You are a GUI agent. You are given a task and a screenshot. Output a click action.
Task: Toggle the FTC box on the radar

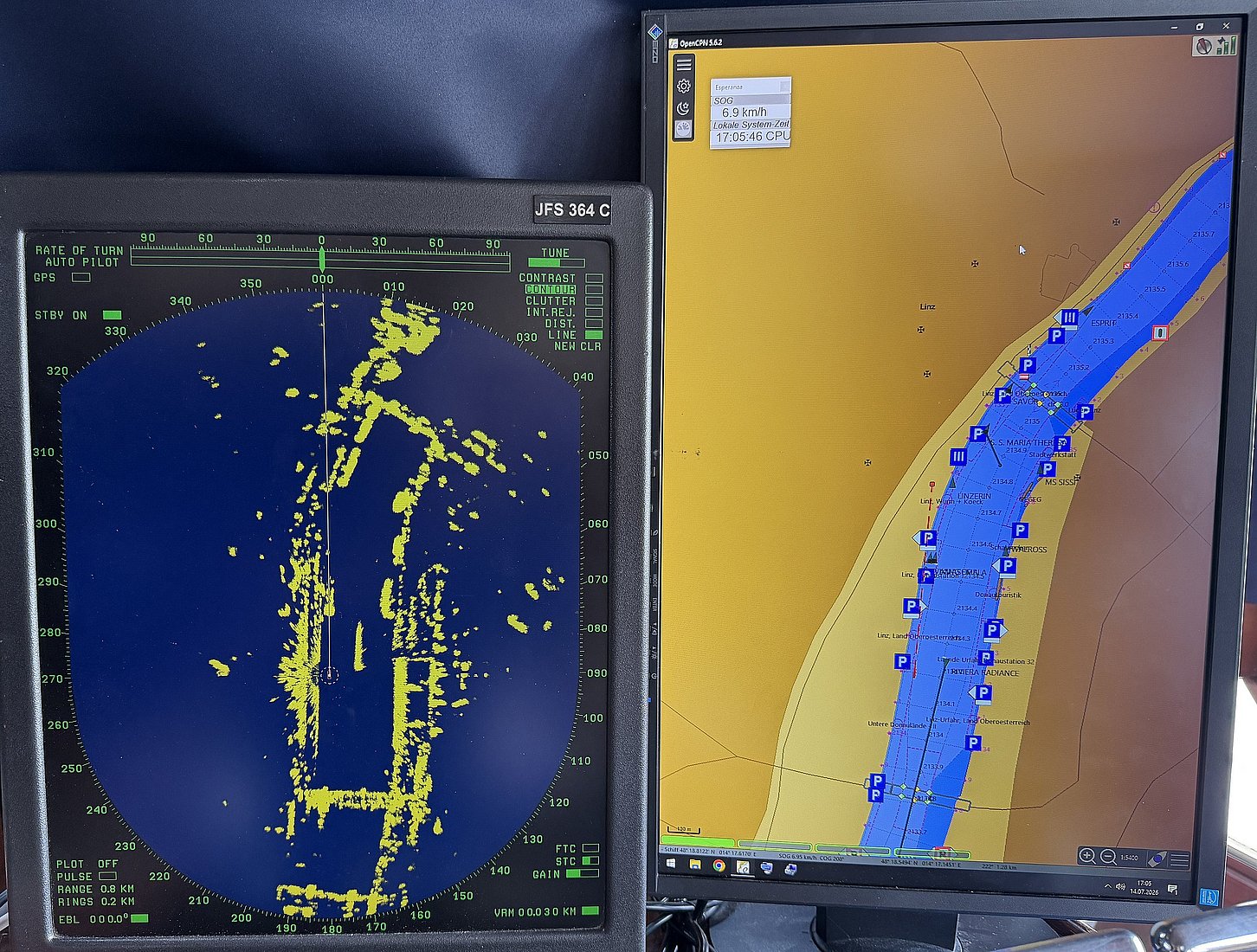pyautogui.click(x=590, y=848)
